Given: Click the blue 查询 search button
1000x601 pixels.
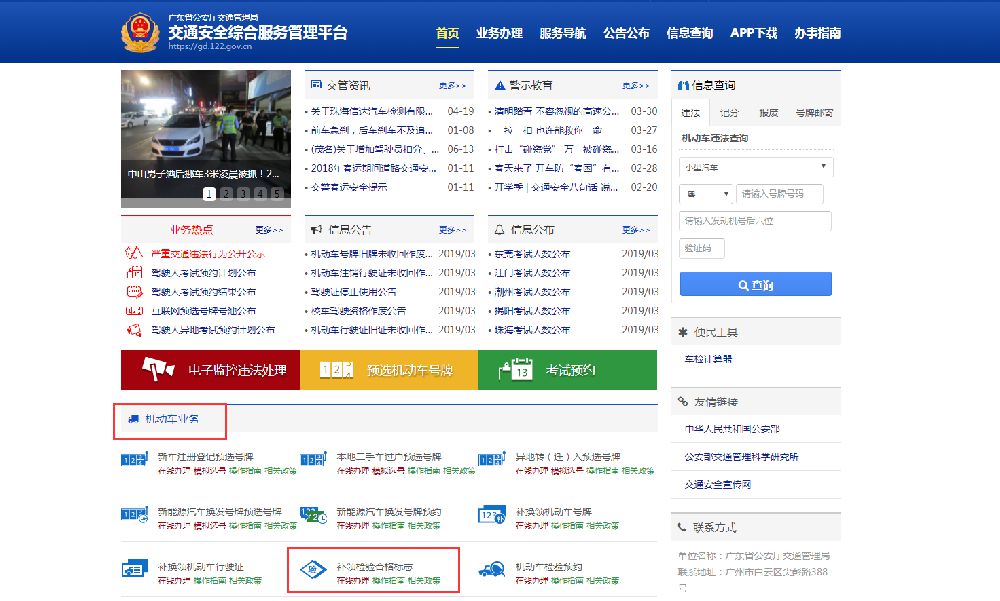Looking at the screenshot, I should tap(756, 285).
